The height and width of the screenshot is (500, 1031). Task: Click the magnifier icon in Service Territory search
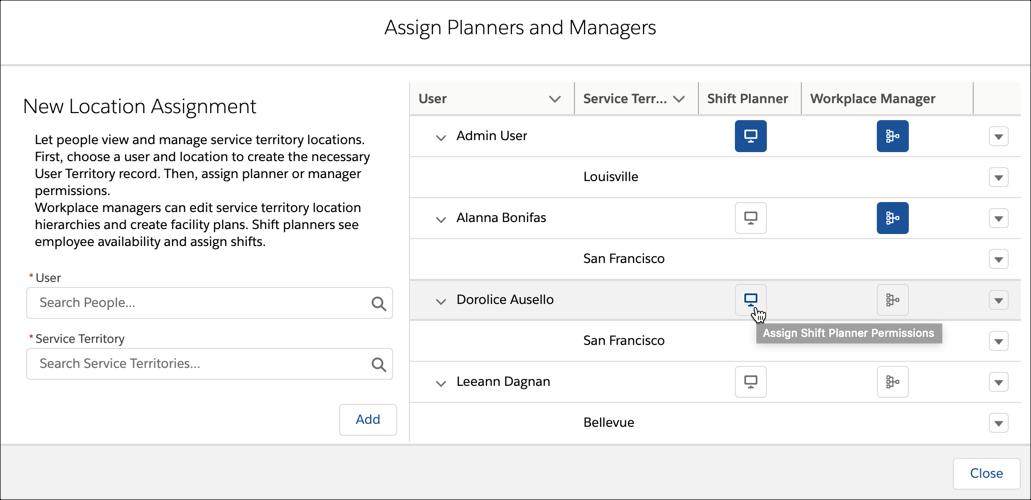click(x=378, y=364)
